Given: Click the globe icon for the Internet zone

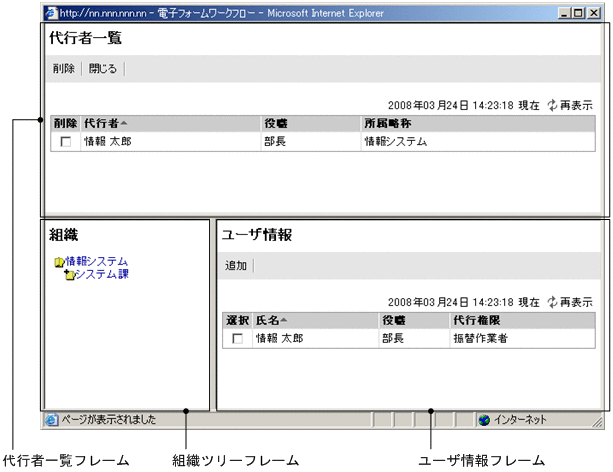Looking at the screenshot, I should [x=484, y=420].
